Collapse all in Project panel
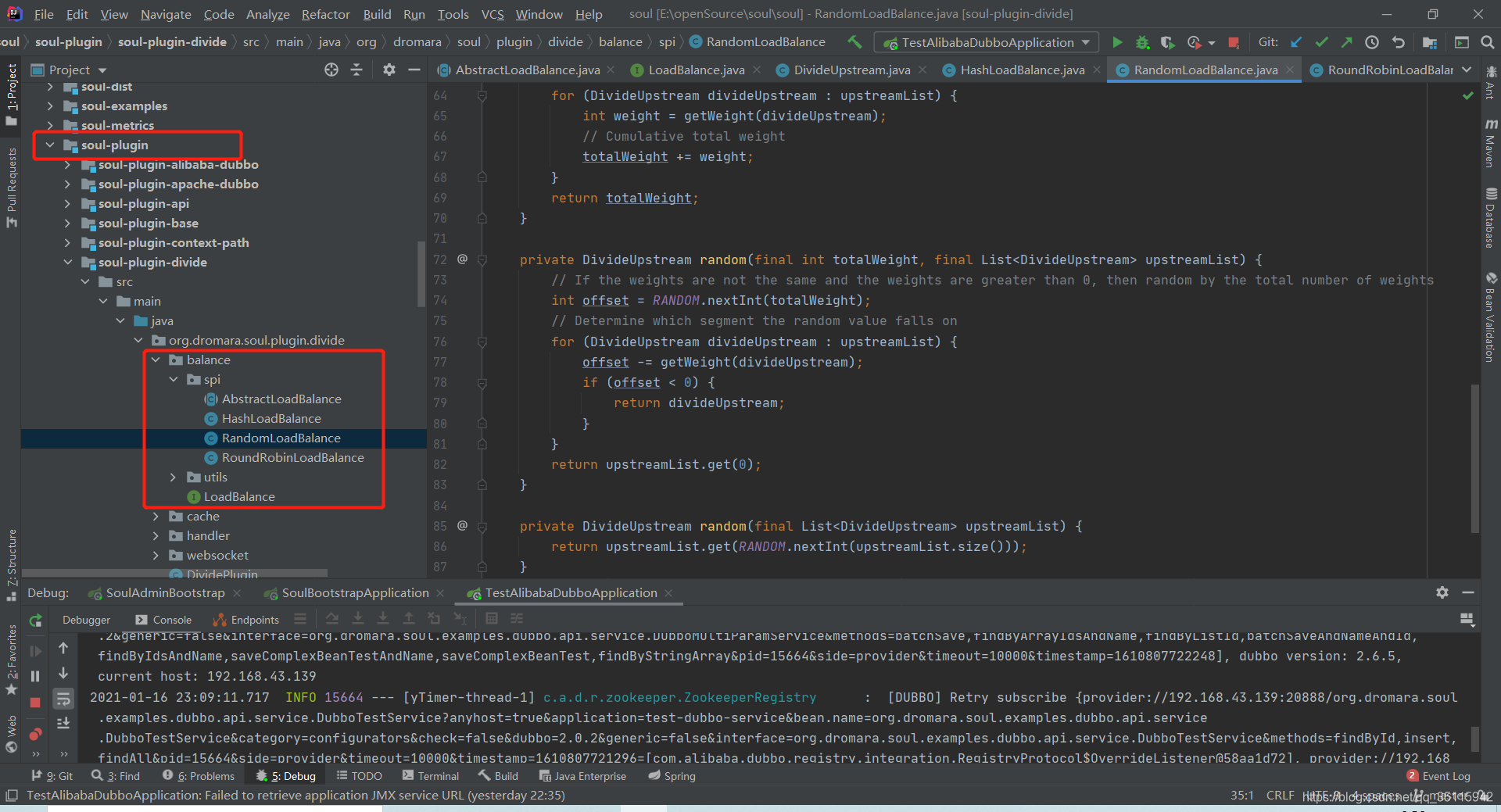This screenshot has width=1501, height=812. pyautogui.click(x=356, y=70)
